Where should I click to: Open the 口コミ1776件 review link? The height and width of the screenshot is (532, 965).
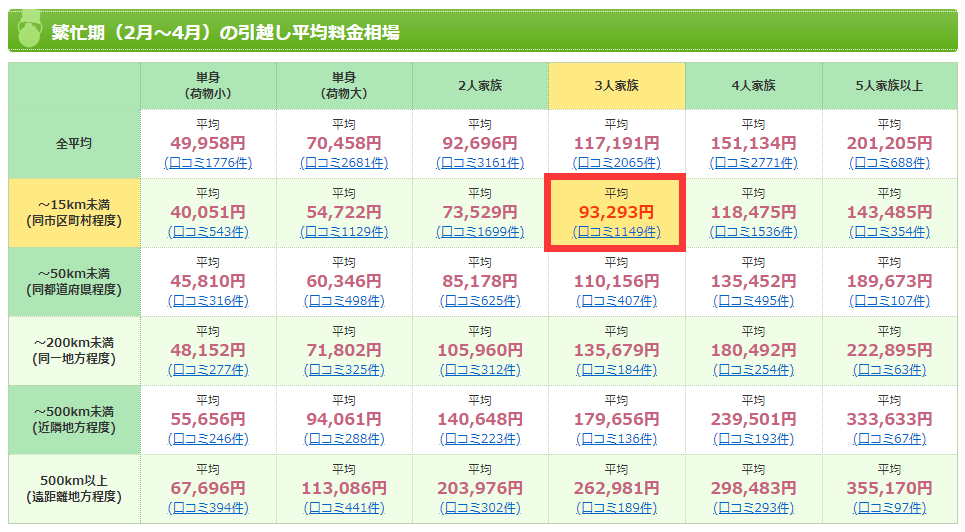208,163
